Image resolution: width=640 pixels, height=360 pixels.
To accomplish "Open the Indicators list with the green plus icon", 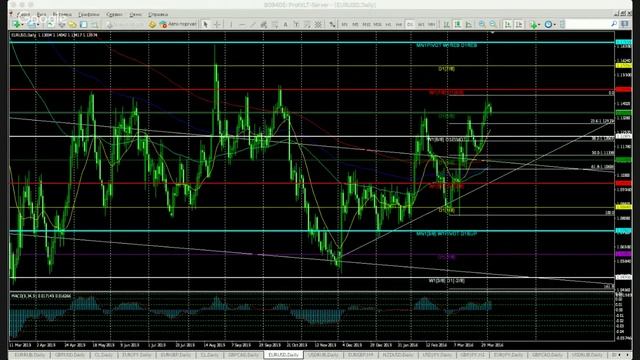I will pyautogui.click(x=533, y=25).
